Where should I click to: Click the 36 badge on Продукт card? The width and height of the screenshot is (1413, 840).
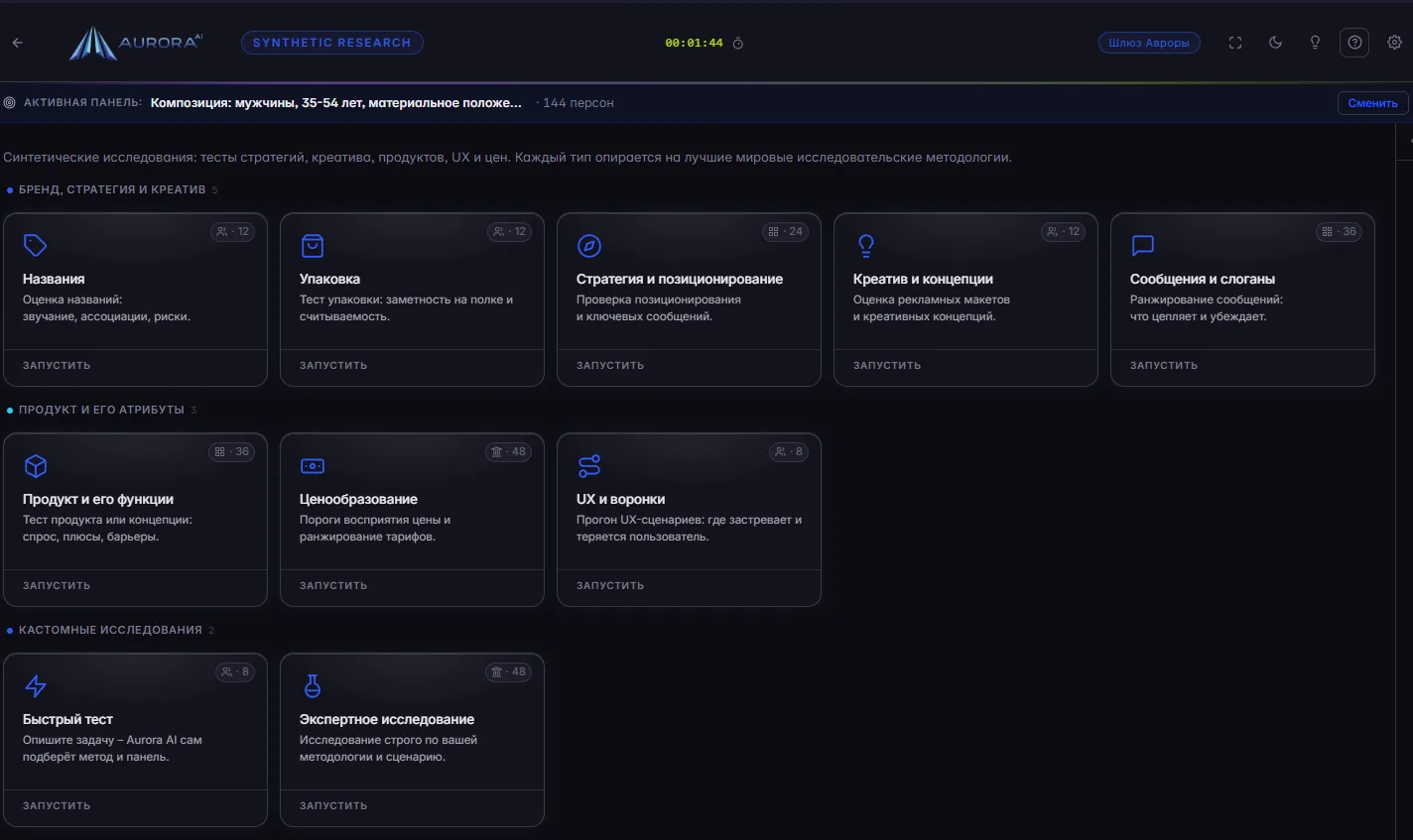(x=231, y=452)
